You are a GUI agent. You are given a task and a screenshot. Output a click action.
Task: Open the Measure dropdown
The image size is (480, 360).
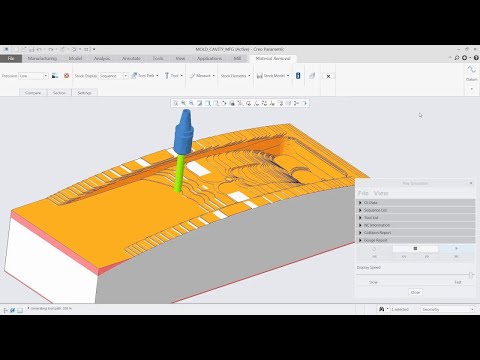(x=202, y=76)
